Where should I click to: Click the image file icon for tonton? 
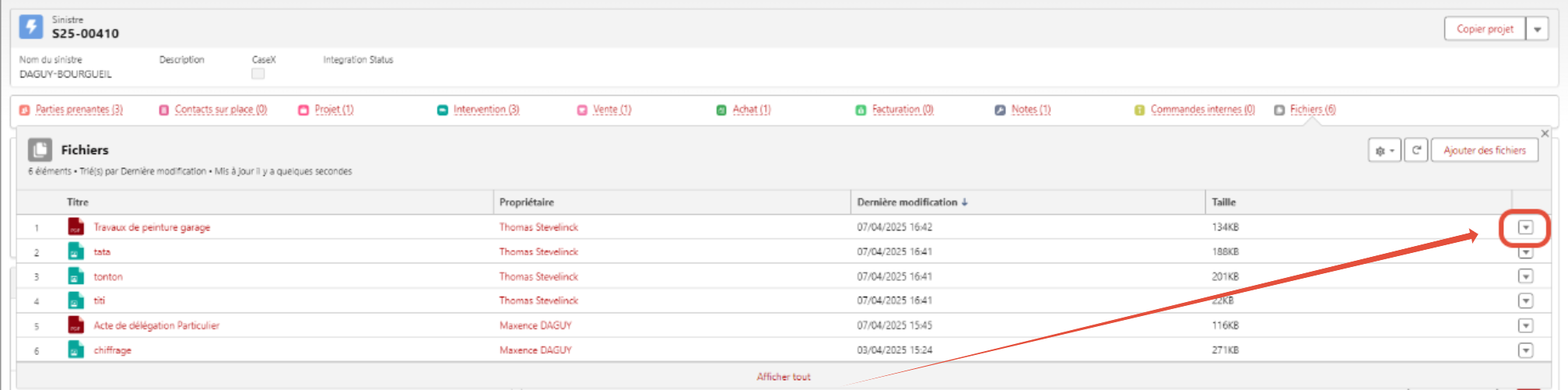point(75,276)
